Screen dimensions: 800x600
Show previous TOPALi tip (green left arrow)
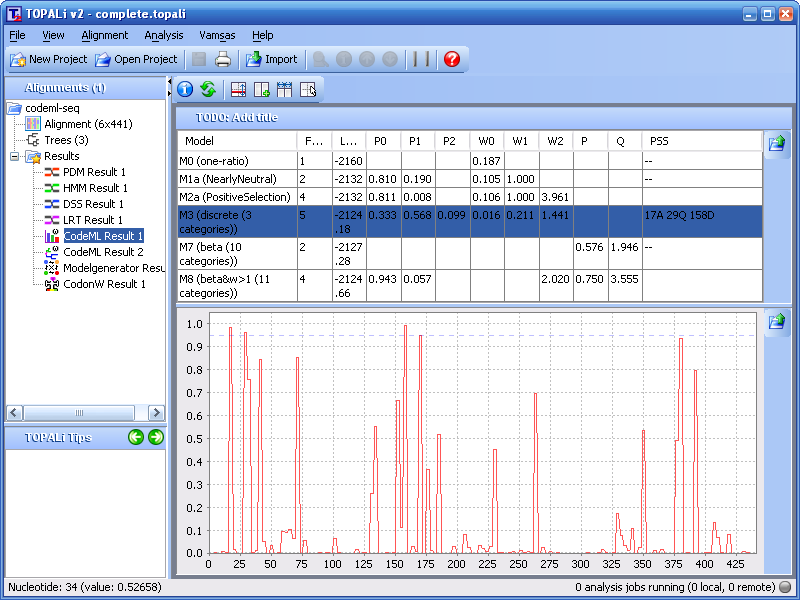click(x=136, y=437)
